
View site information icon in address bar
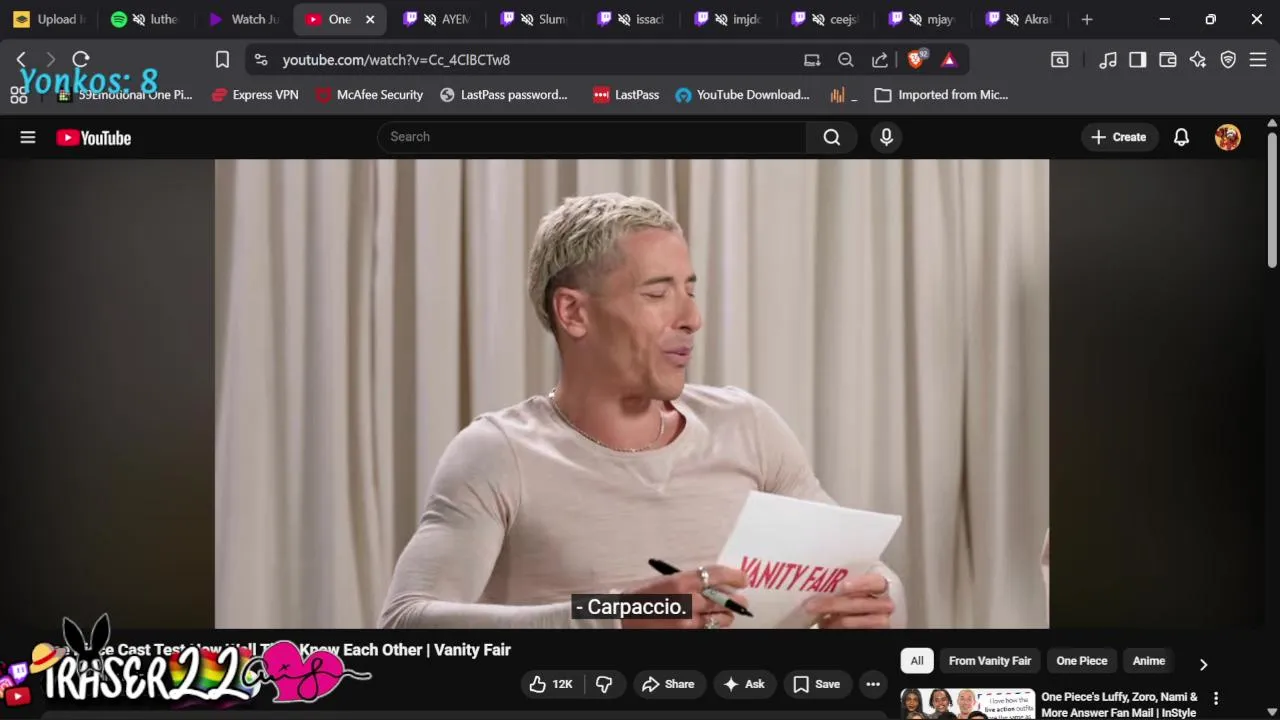point(261,60)
